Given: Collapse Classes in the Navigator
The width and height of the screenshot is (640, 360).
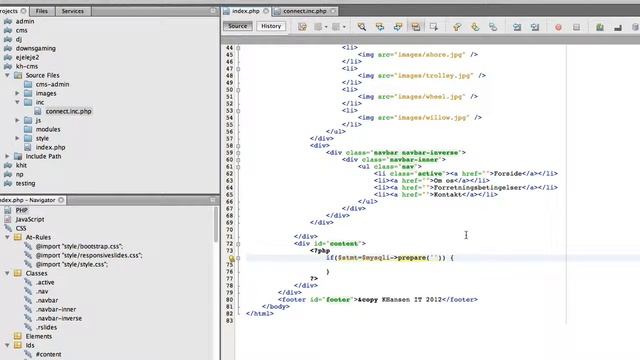Looking at the screenshot, I should point(7,273).
